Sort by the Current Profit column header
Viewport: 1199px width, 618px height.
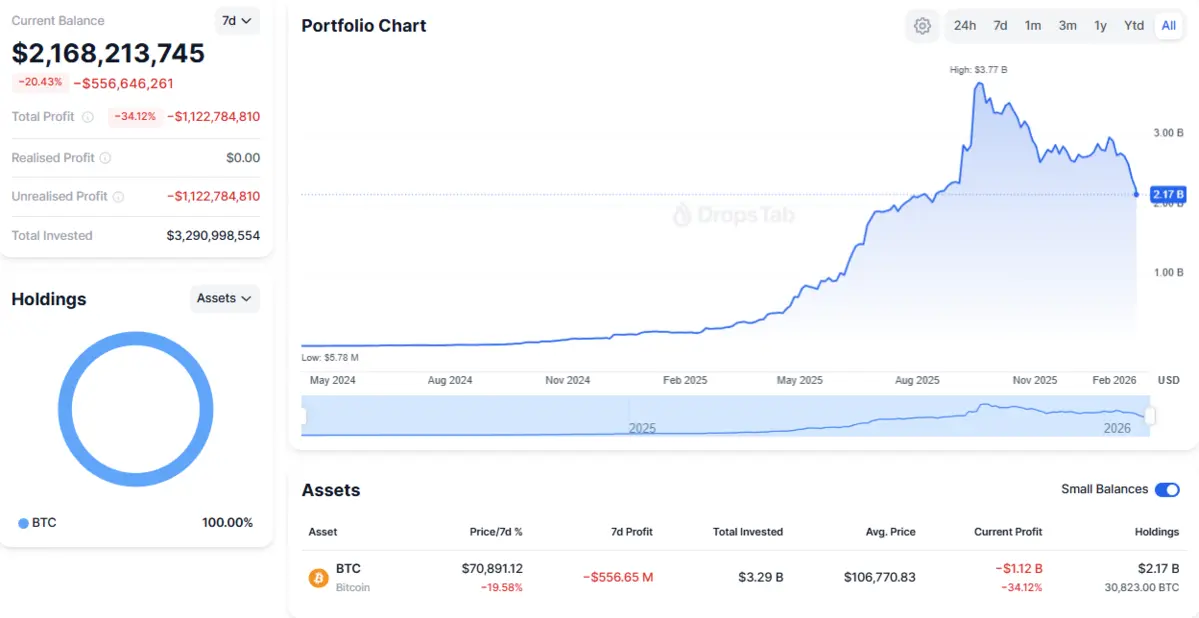(x=1008, y=532)
